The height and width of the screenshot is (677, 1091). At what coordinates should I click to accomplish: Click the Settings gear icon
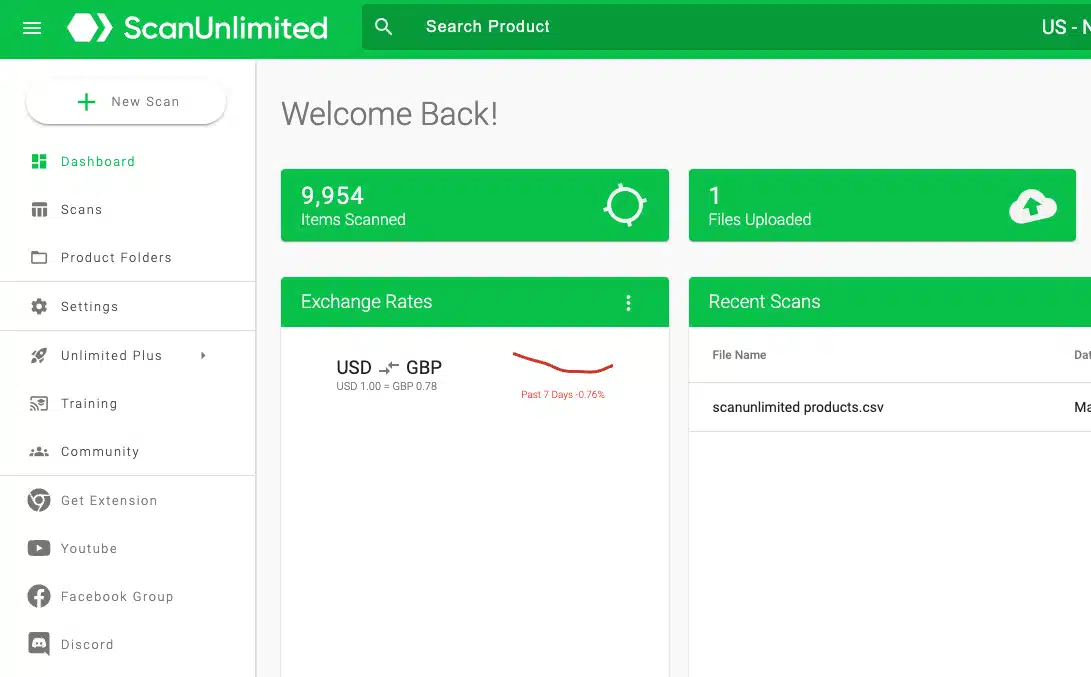39,306
